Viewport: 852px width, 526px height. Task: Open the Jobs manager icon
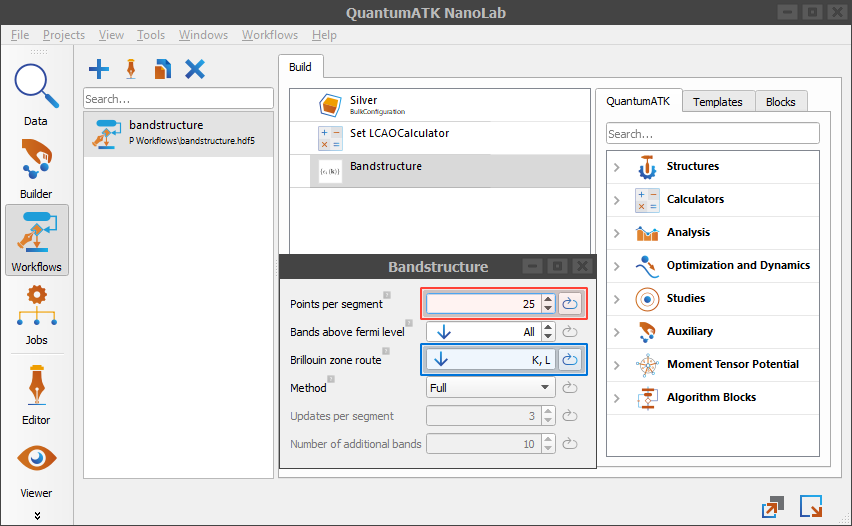point(36,315)
